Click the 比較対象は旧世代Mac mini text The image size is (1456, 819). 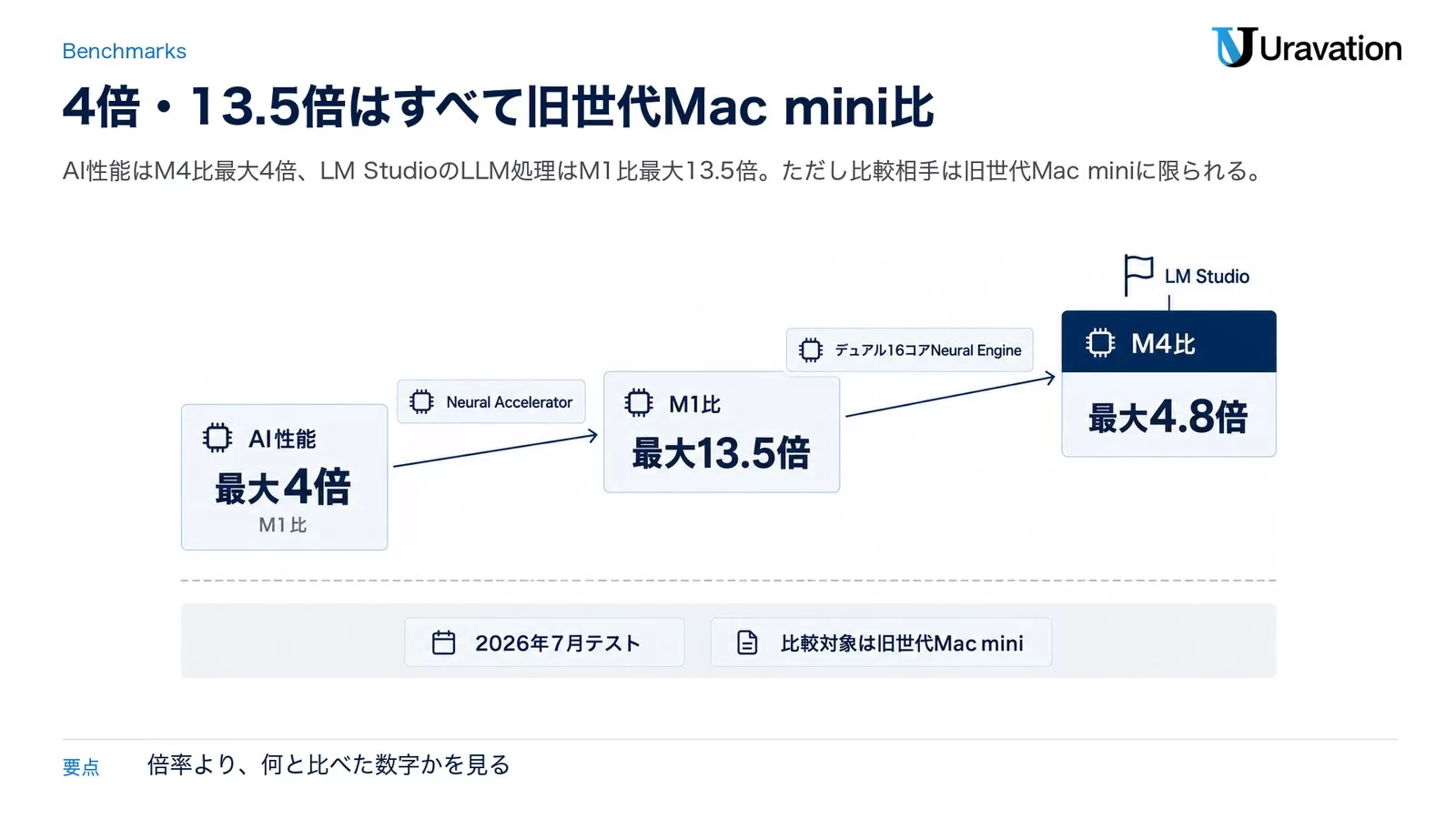pos(902,643)
